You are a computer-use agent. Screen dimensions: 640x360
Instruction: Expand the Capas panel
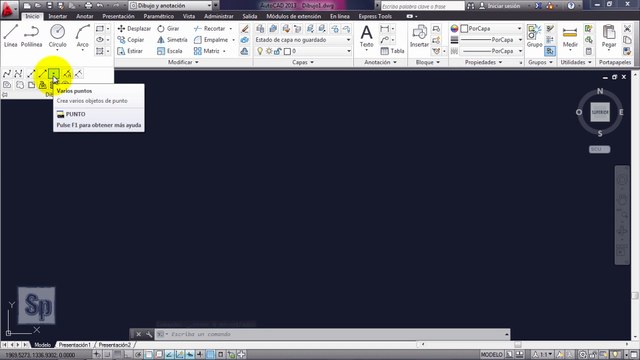[x=303, y=62]
